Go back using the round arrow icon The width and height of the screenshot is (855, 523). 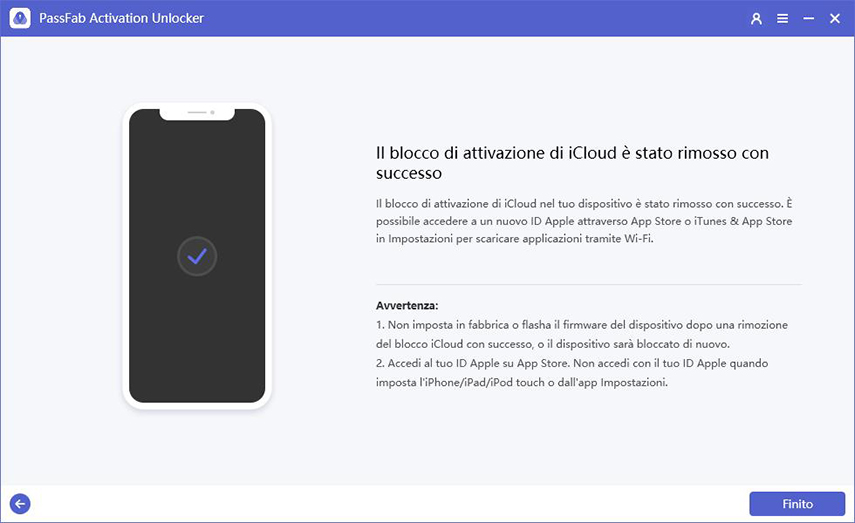tap(19, 504)
